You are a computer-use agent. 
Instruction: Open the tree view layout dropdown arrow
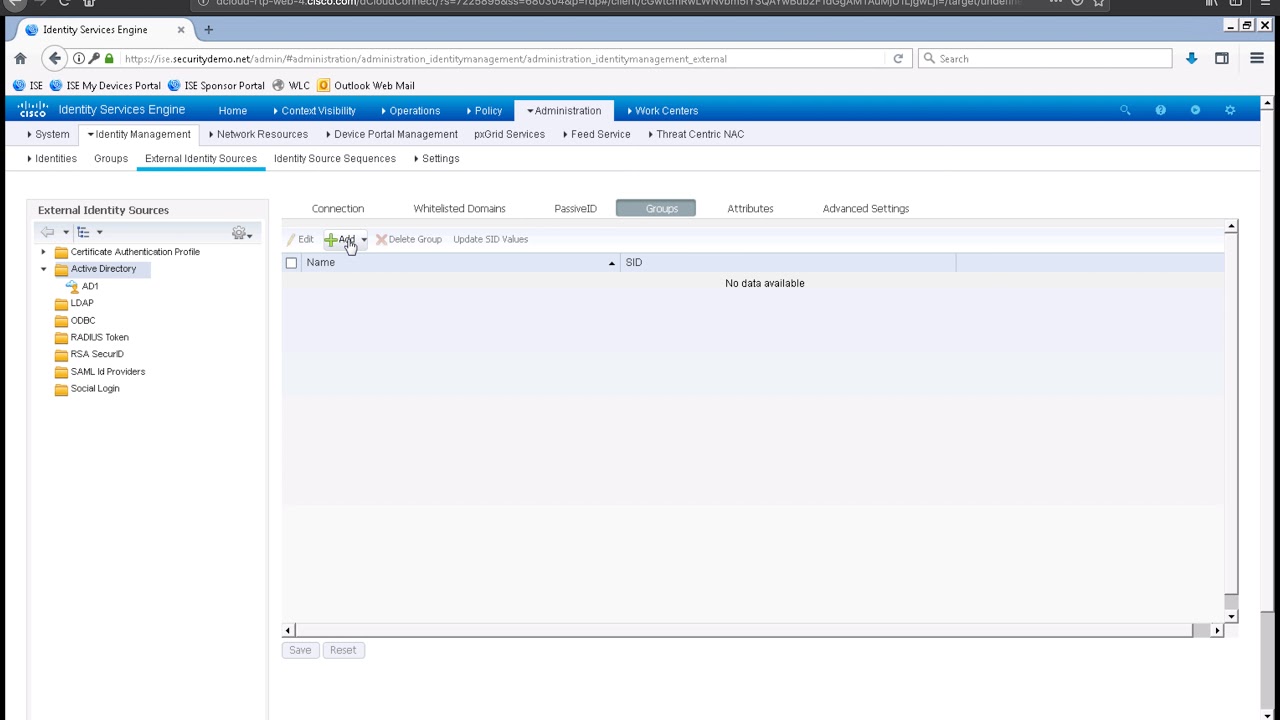[x=99, y=232]
